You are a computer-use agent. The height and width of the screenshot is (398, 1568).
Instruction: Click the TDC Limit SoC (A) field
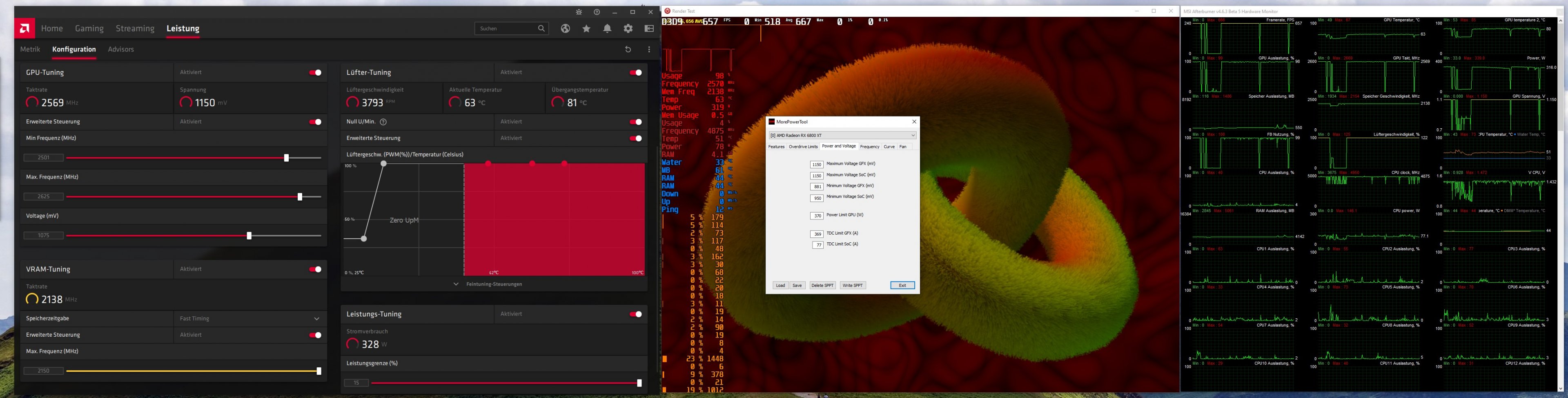(x=818, y=245)
